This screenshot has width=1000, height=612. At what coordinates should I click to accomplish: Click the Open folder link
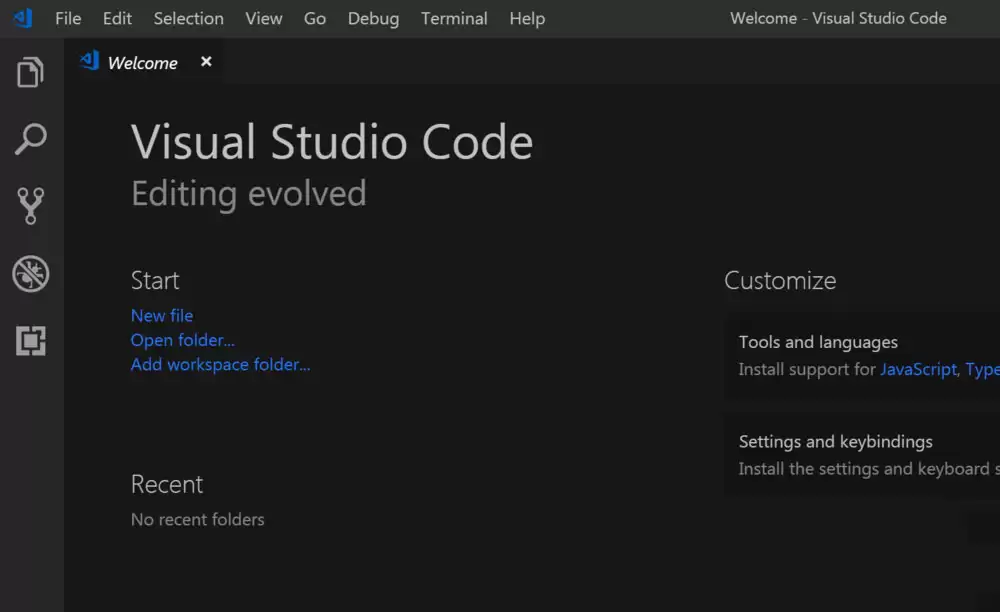click(x=183, y=340)
